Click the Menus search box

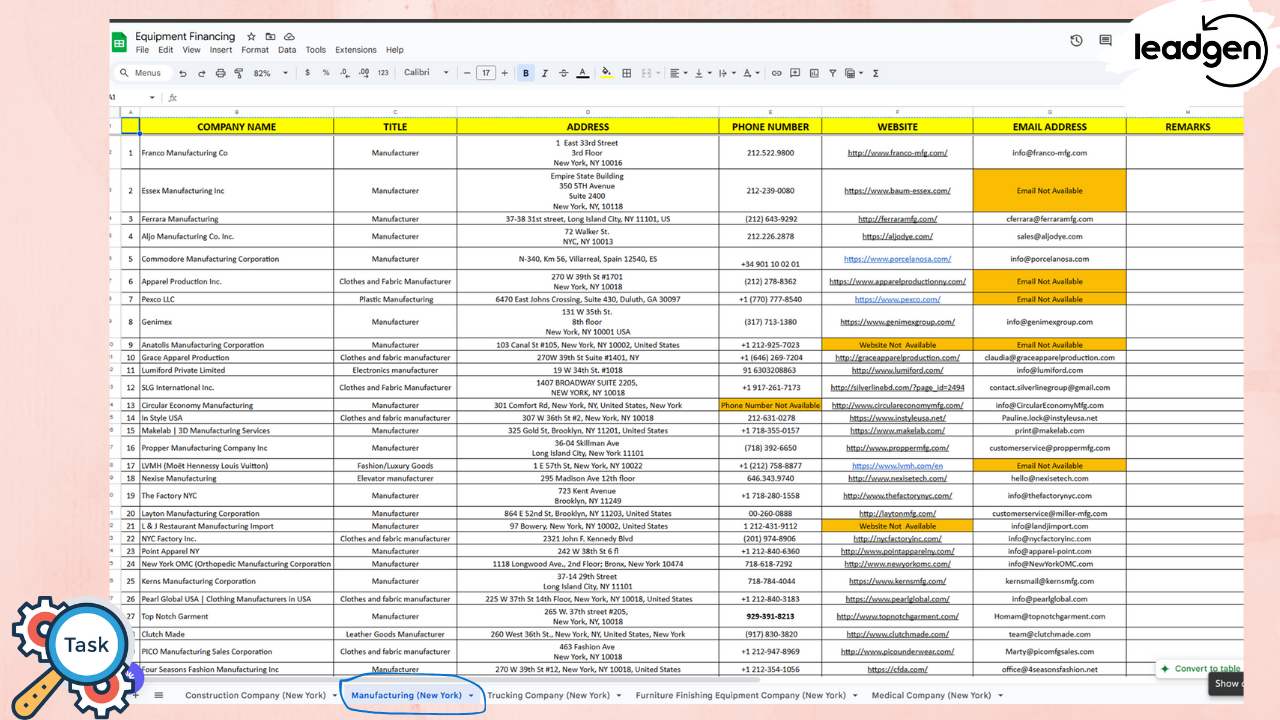click(142, 73)
